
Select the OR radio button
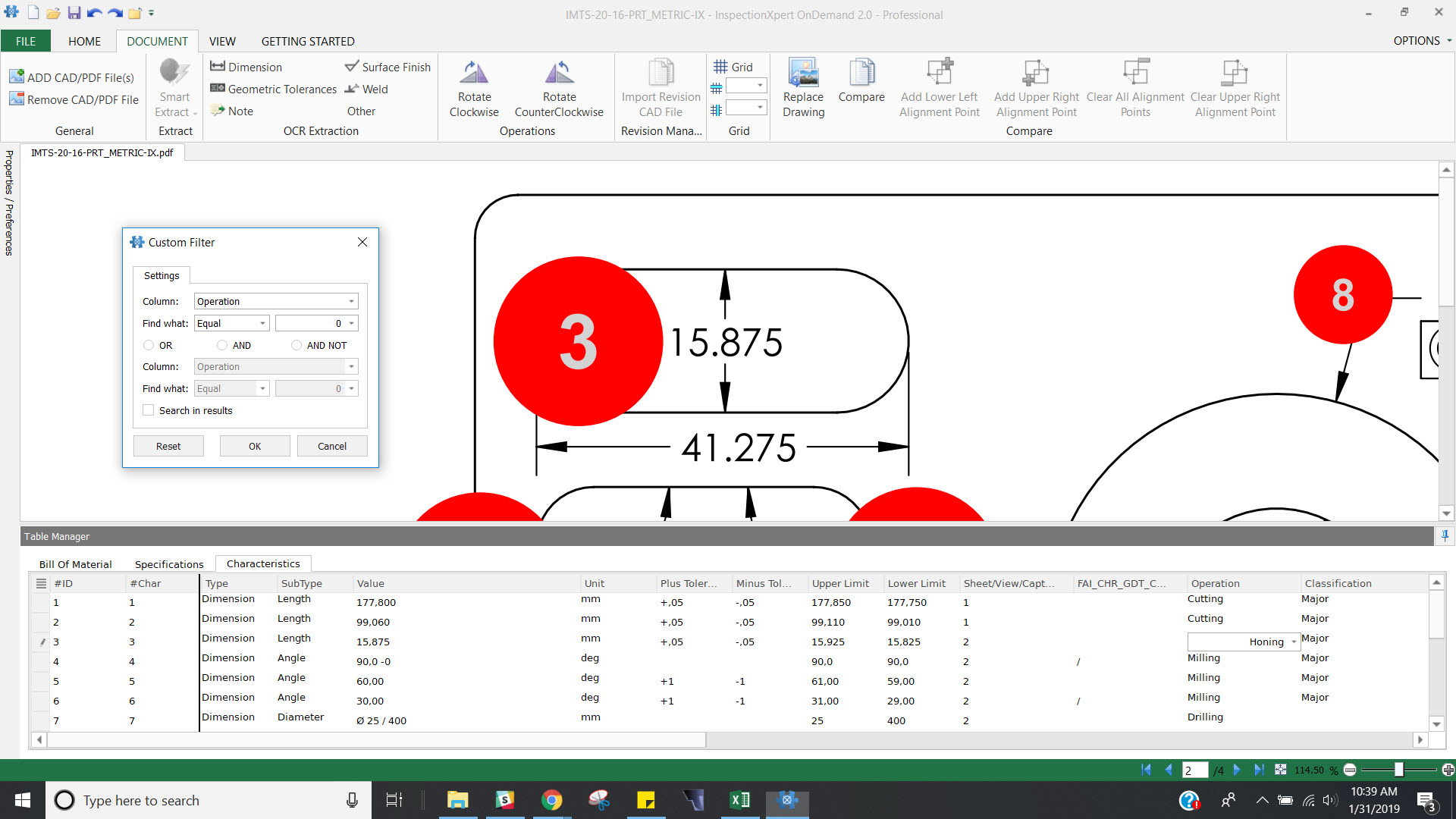coord(149,345)
